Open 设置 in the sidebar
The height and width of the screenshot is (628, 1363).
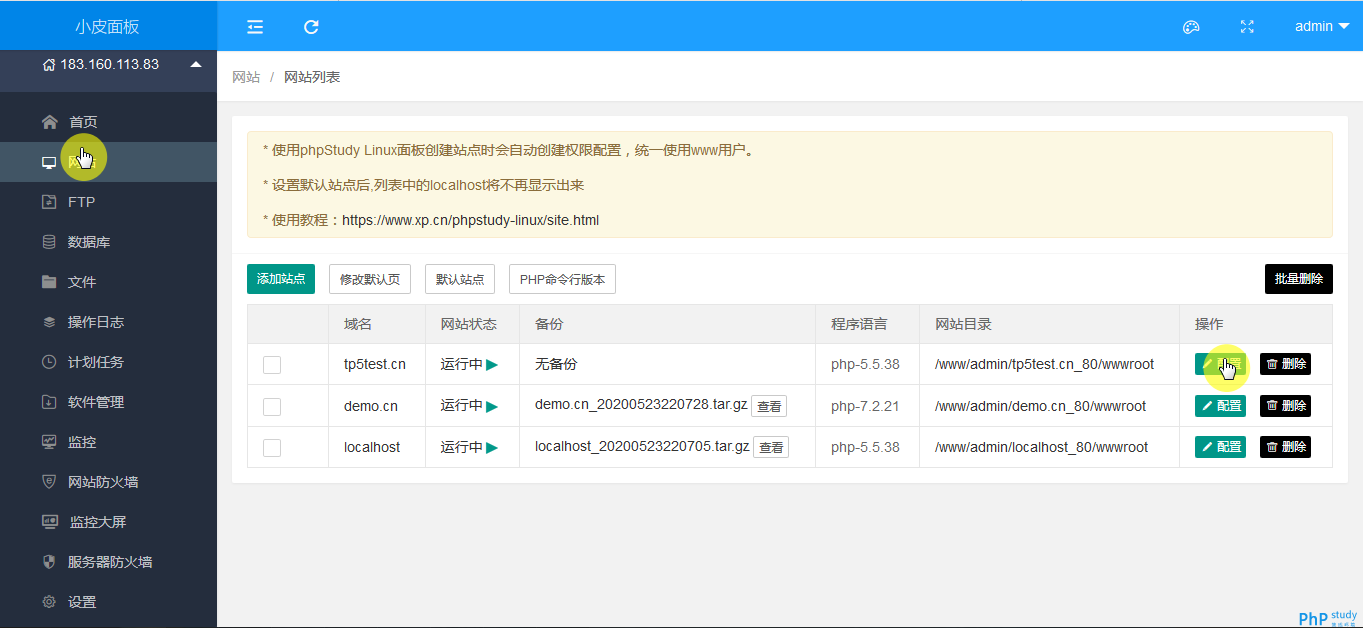108,602
